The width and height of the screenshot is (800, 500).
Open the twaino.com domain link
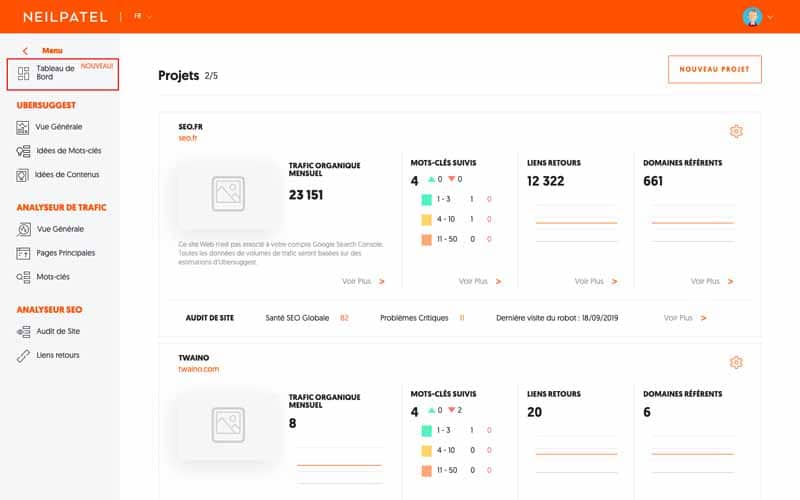point(198,369)
